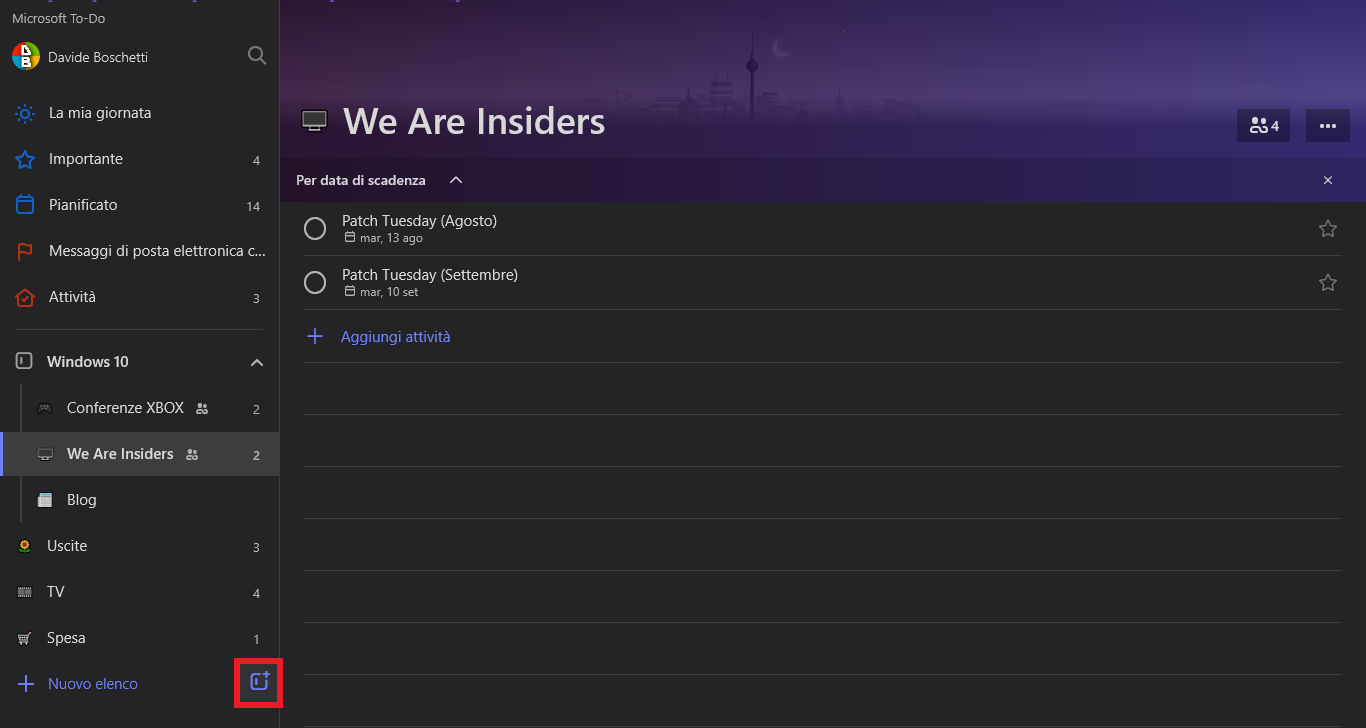Star the Patch Tuesday (Agosto) task
This screenshot has width=1366, height=728.
(x=1328, y=229)
